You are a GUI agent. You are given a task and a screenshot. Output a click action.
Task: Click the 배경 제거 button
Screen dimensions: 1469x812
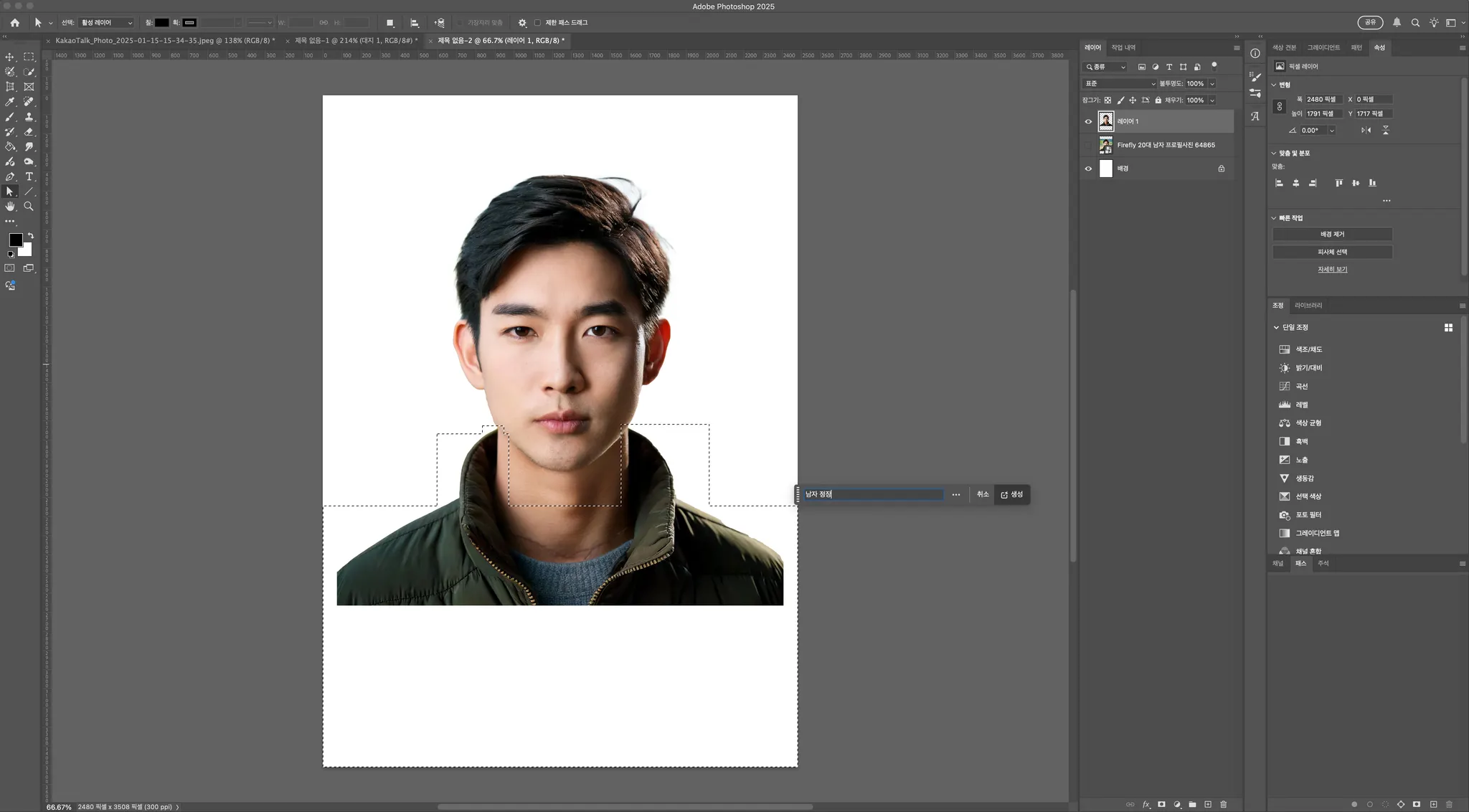pyautogui.click(x=1332, y=235)
